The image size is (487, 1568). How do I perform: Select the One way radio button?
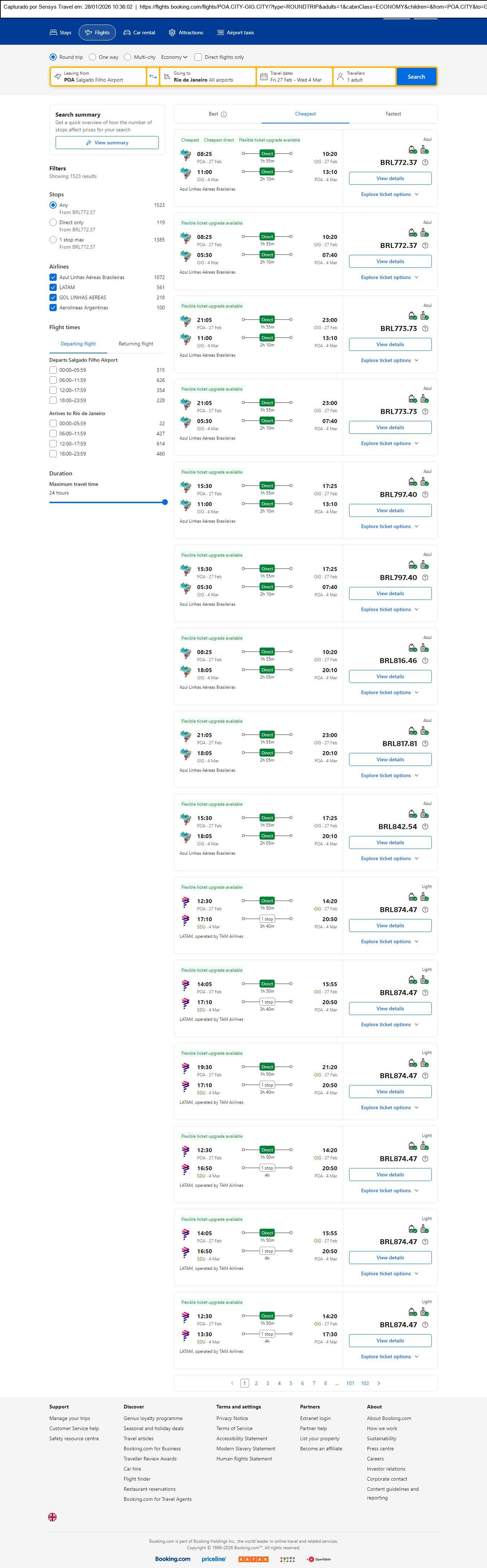coord(92,57)
